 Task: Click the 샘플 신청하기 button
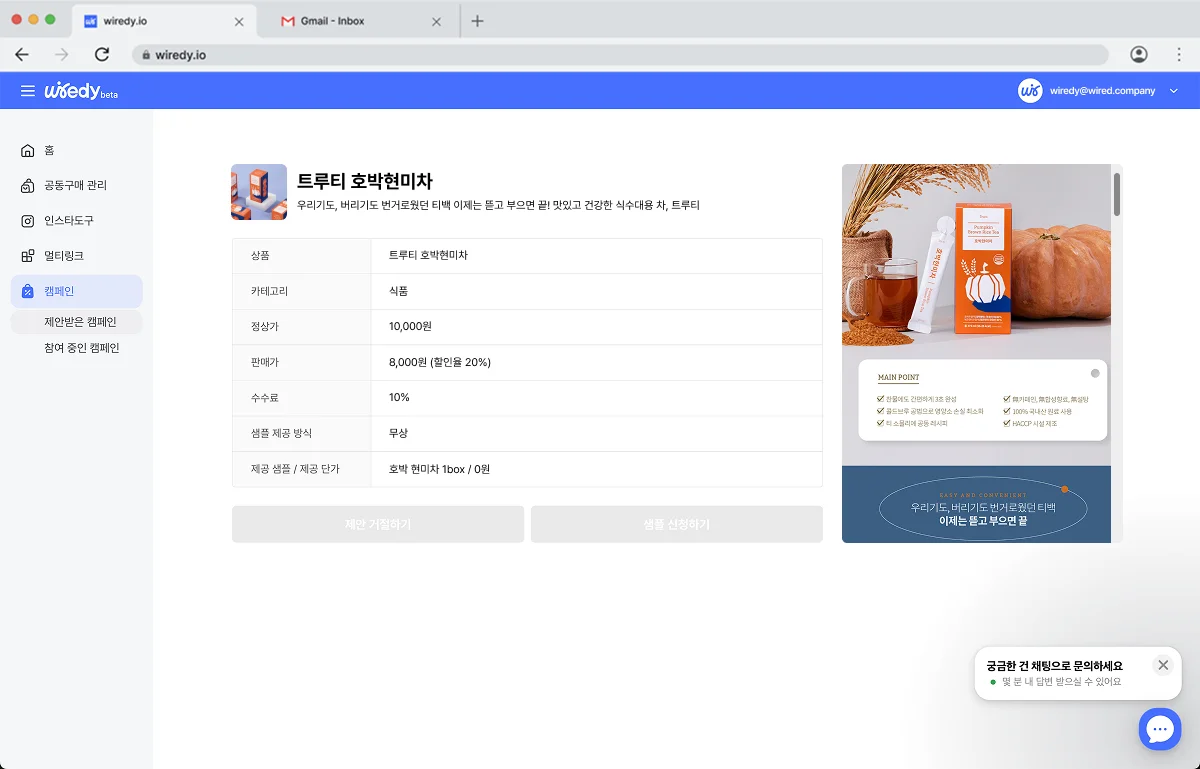676,523
